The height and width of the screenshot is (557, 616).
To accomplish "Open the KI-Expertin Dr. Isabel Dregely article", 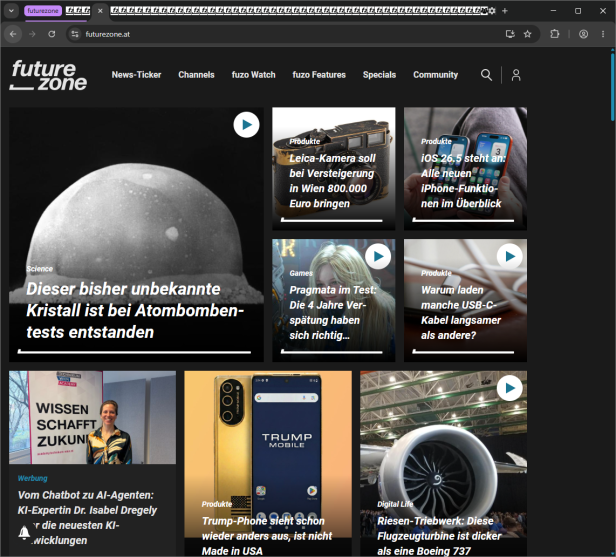I will pos(87,517).
